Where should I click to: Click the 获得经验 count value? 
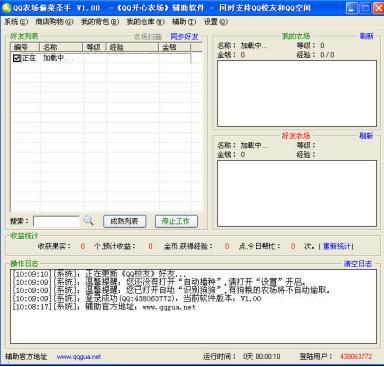tap(227, 246)
